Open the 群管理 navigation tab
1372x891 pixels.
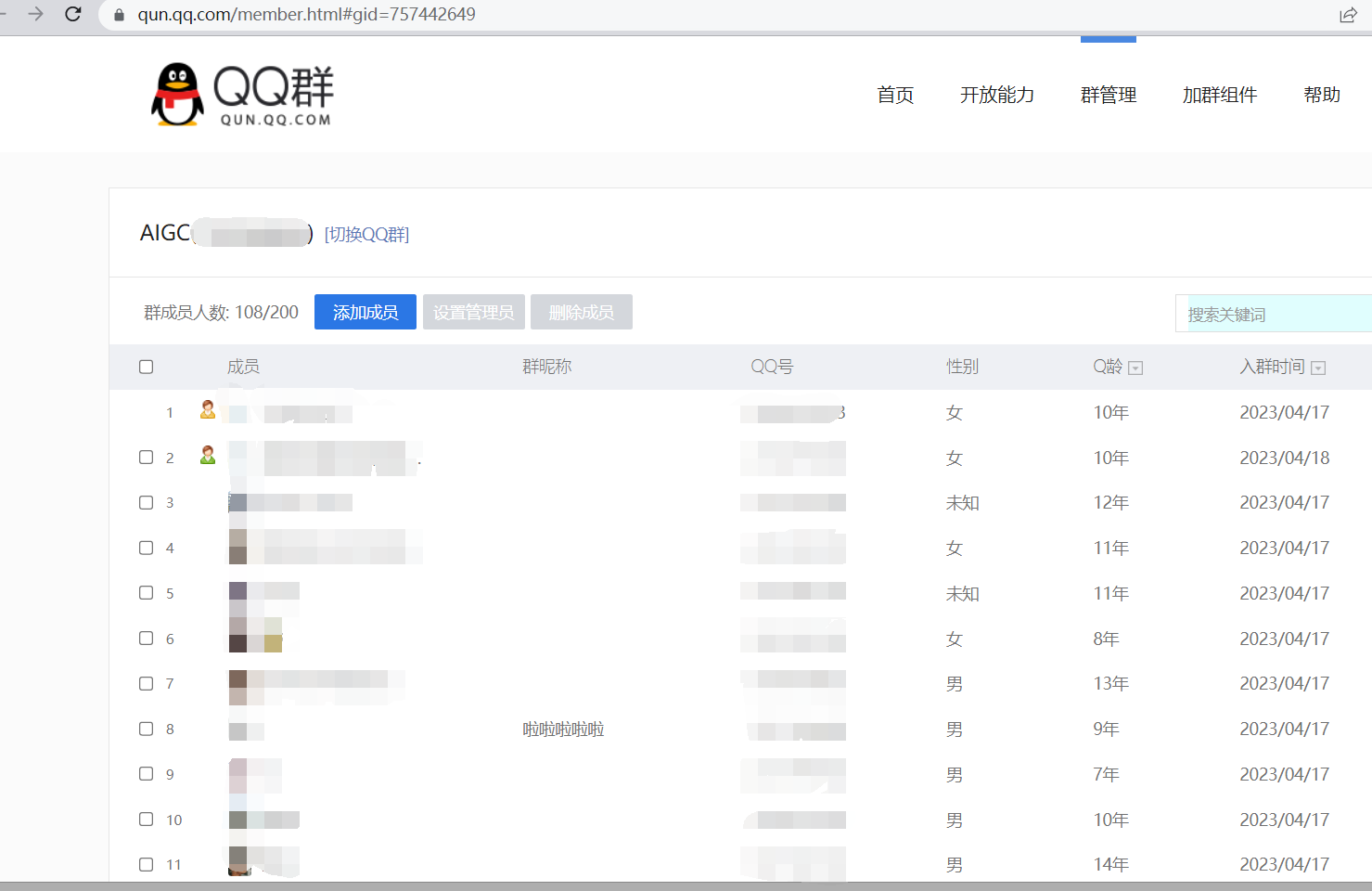pos(1108,95)
